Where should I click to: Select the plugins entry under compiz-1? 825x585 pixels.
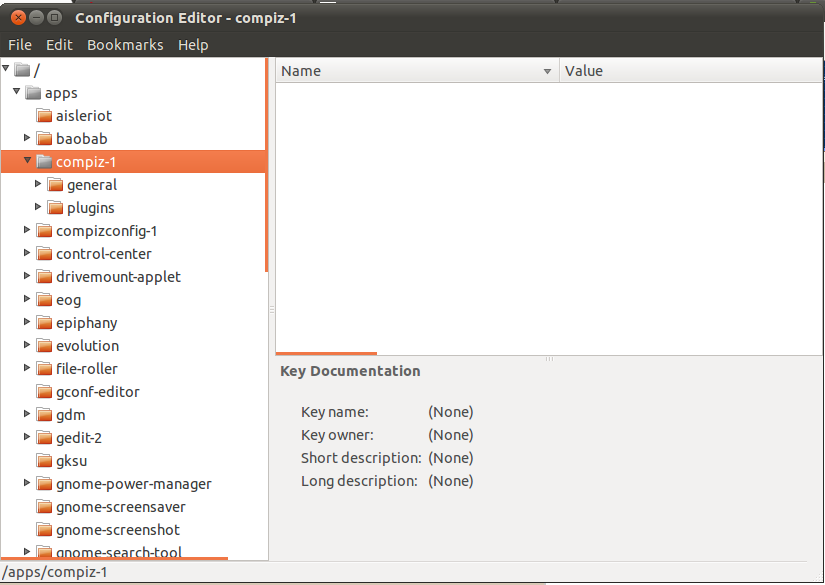90,208
